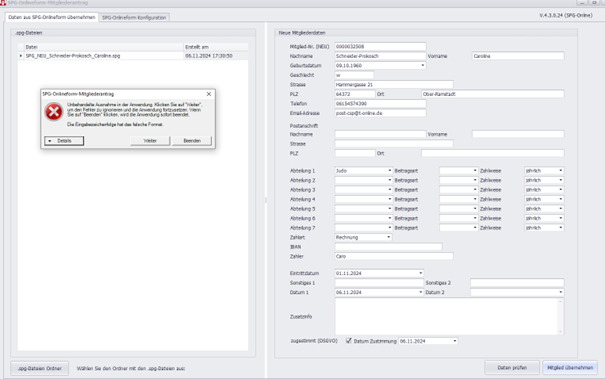Click IBAN input field
The height and width of the screenshot is (379, 605).
388,247
